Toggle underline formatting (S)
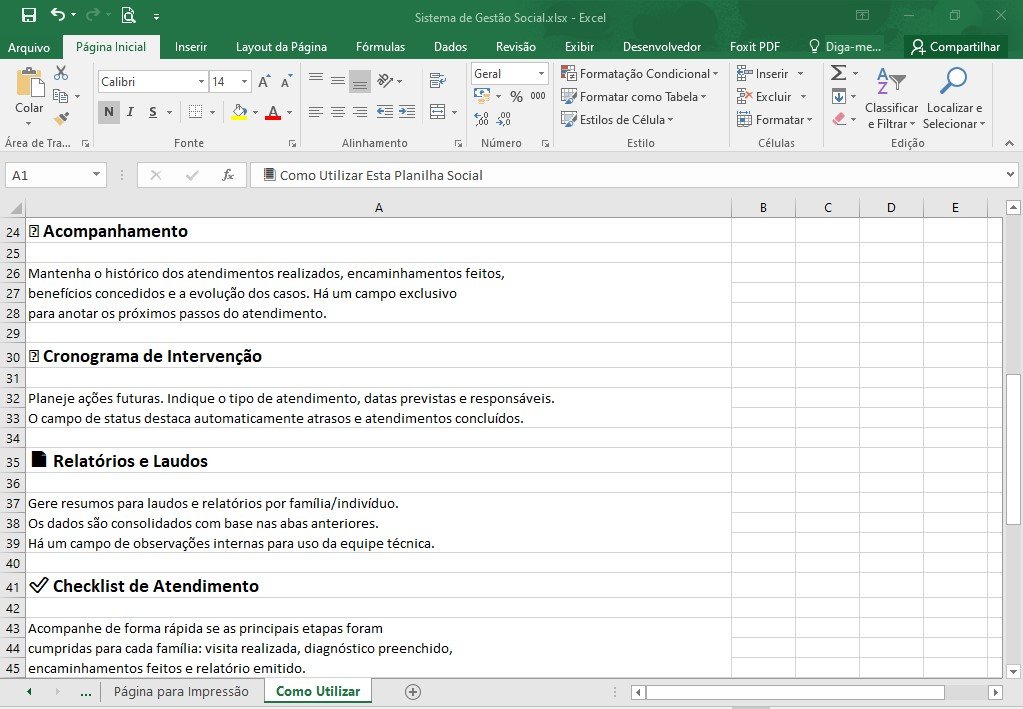The image size is (1023, 709). click(x=153, y=112)
